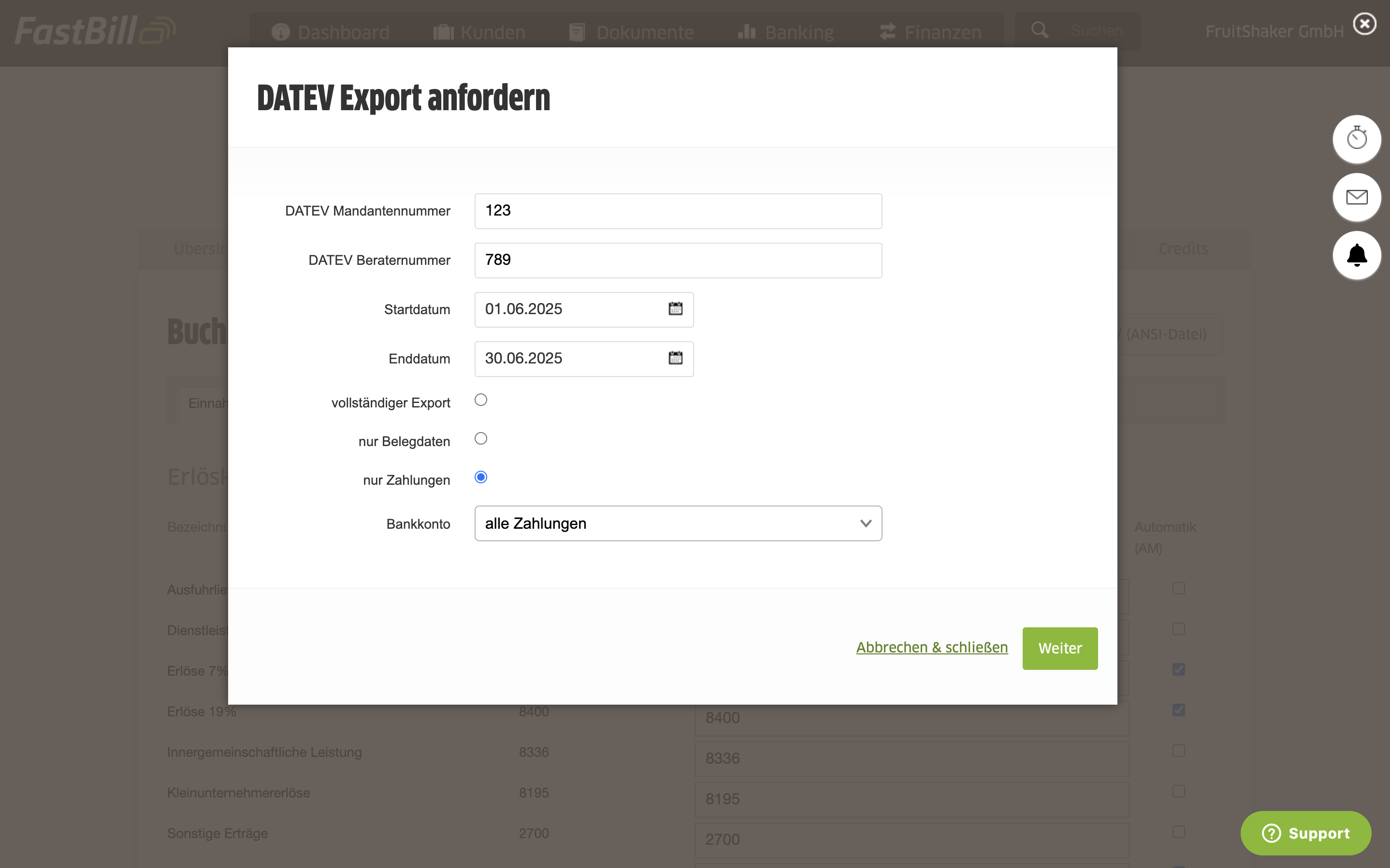
Task: Toggle Automatik checkbox for Innergemeinschaftliche Leistung
Action: 1178,751
